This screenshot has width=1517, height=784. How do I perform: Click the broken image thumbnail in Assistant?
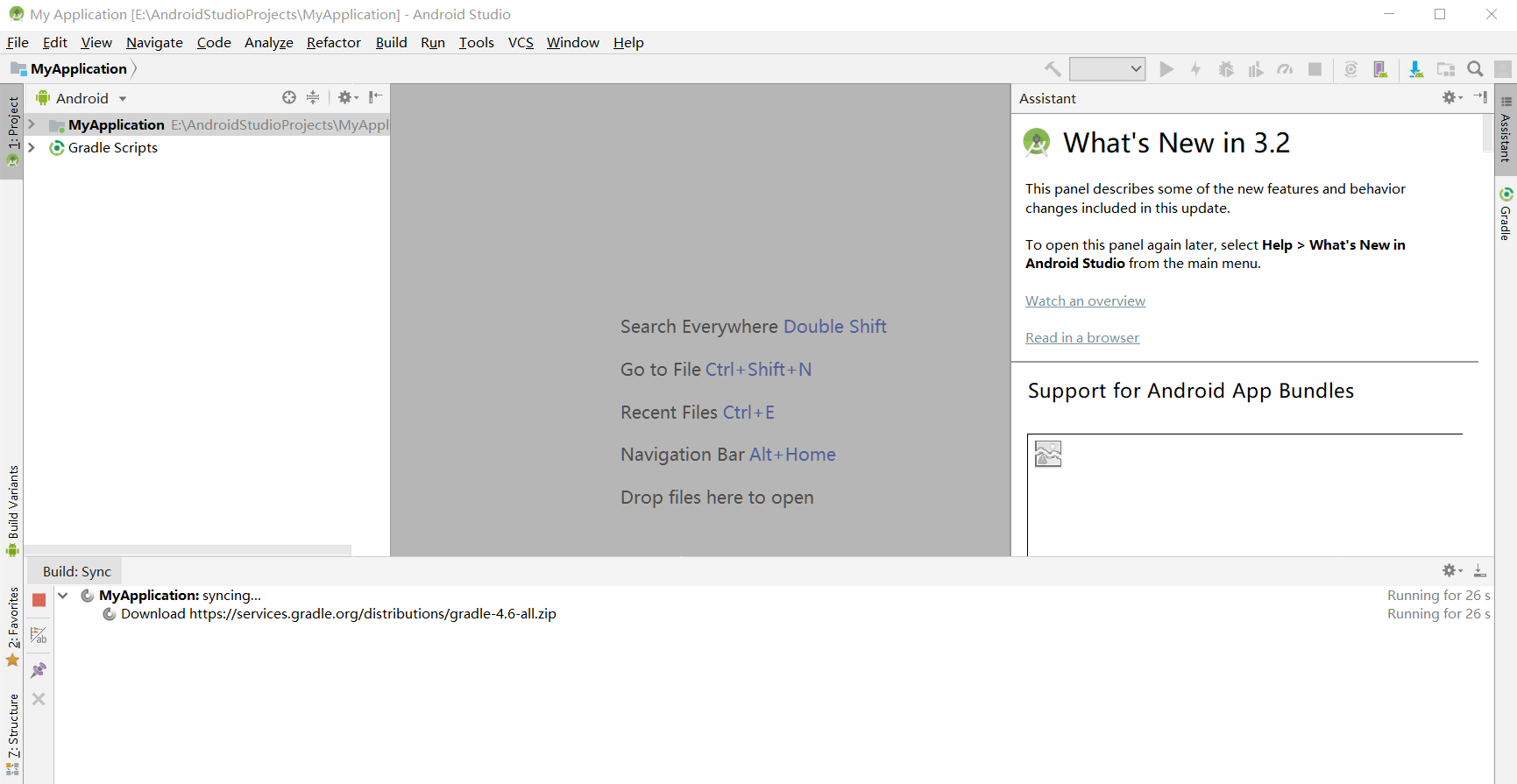coord(1048,454)
